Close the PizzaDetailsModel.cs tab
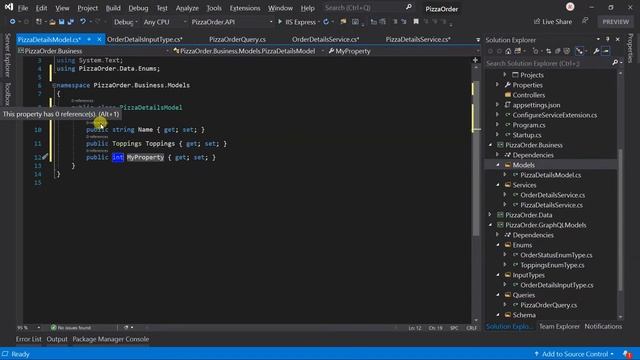 [99, 39]
